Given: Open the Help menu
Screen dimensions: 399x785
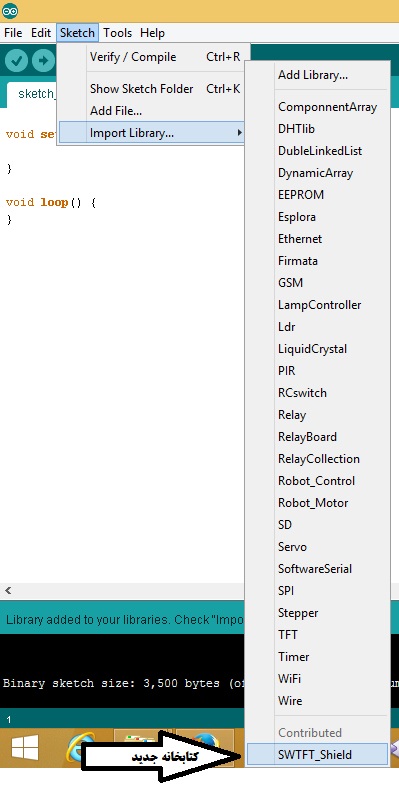Looking at the screenshot, I should click(152, 33).
